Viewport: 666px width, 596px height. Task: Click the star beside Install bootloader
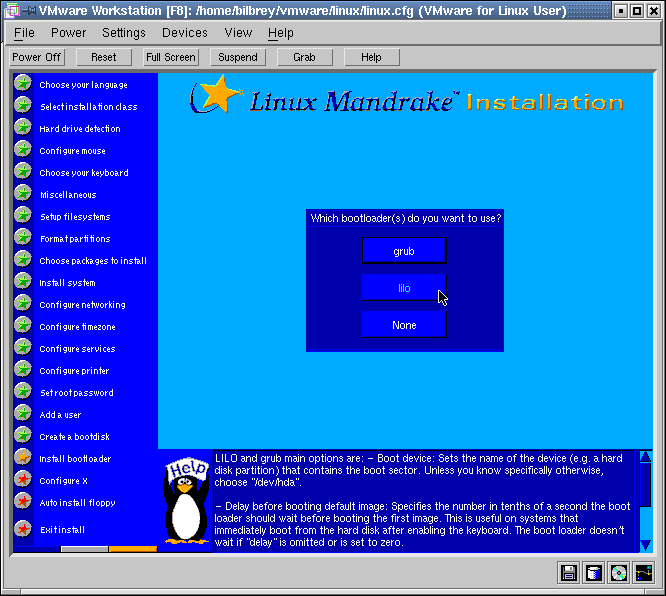[22, 458]
